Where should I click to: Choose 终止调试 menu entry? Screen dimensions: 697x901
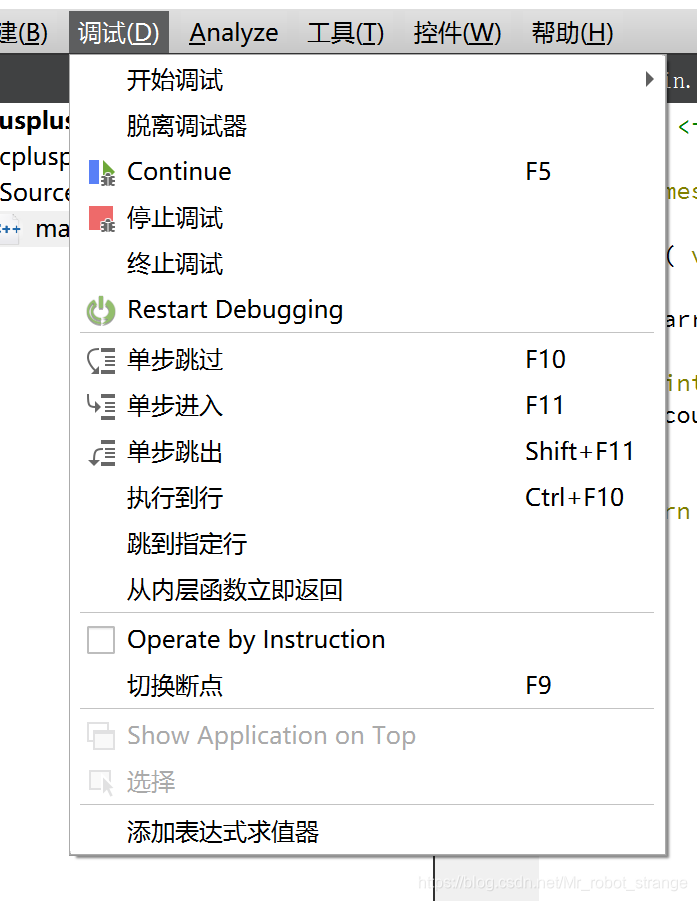pyautogui.click(x=368, y=265)
